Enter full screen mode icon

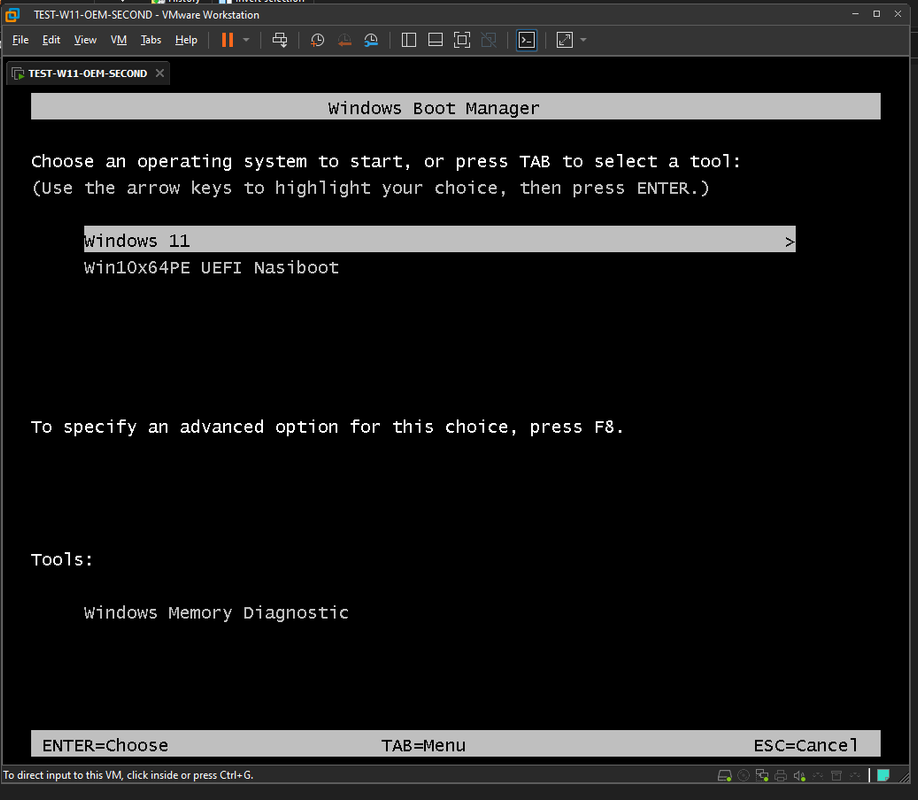tap(462, 40)
